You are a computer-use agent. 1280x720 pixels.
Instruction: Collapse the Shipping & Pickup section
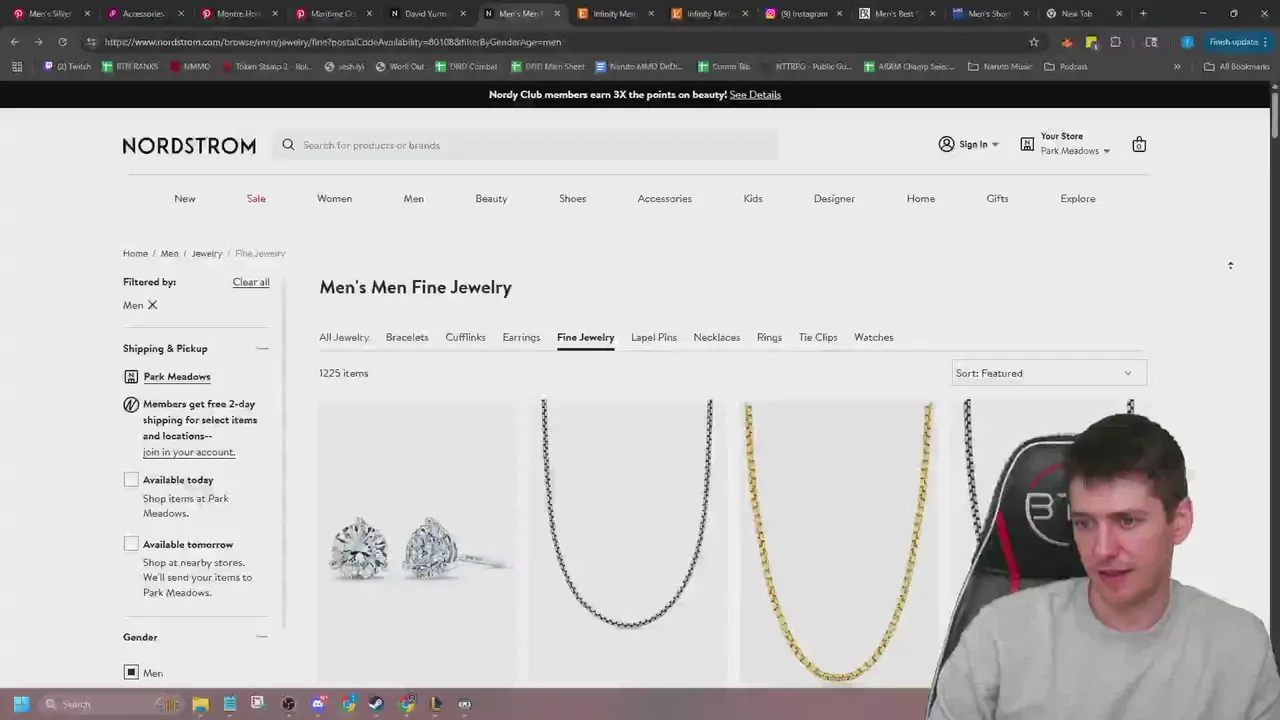(x=262, y=348)
